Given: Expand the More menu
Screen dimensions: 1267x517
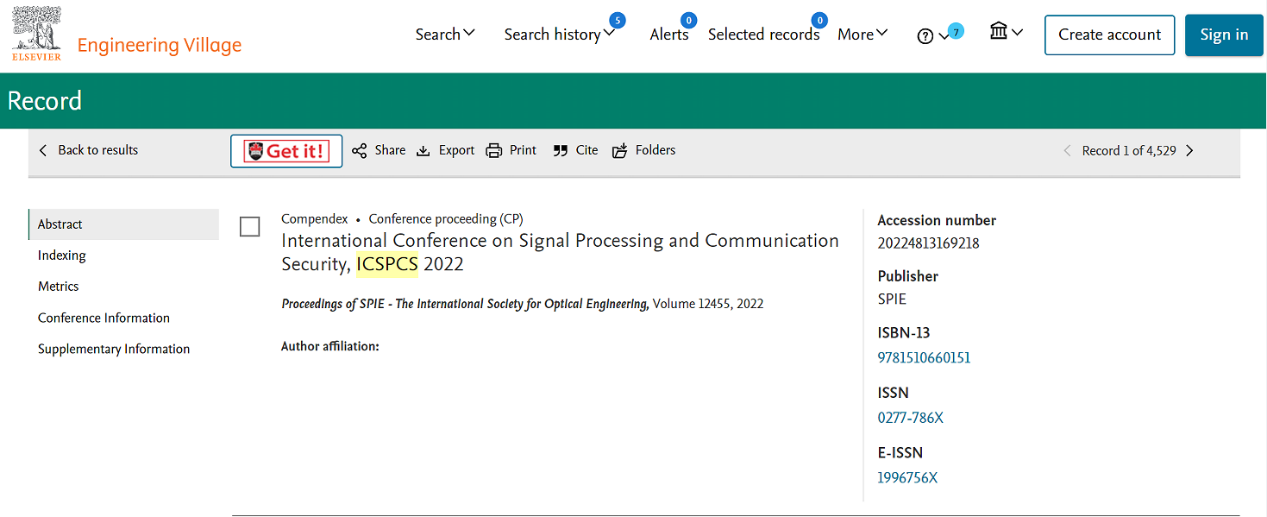Looking at the screenshot, I should coord(862,34).
